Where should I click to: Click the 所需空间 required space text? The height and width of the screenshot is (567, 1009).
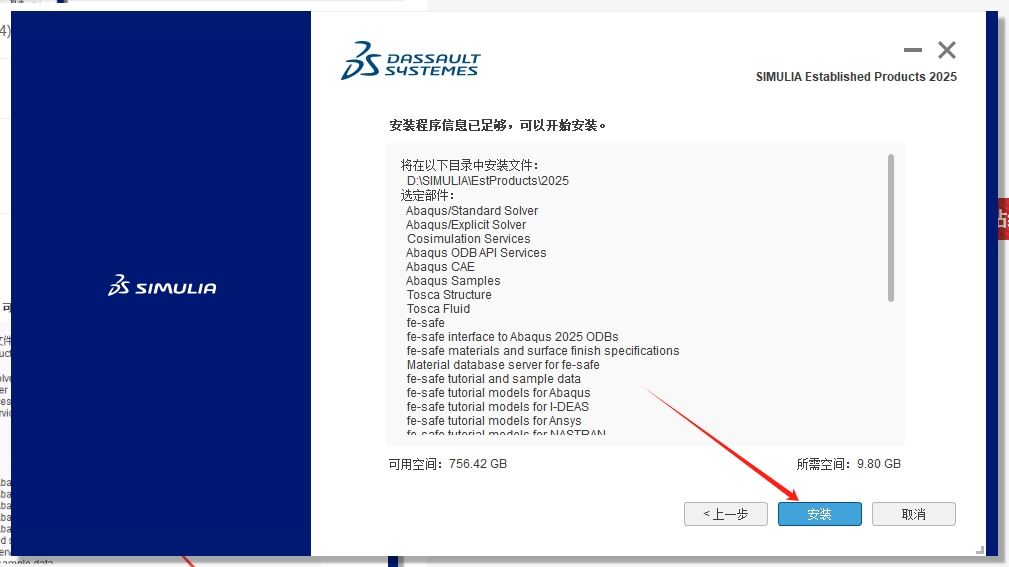tap(848, 464)
